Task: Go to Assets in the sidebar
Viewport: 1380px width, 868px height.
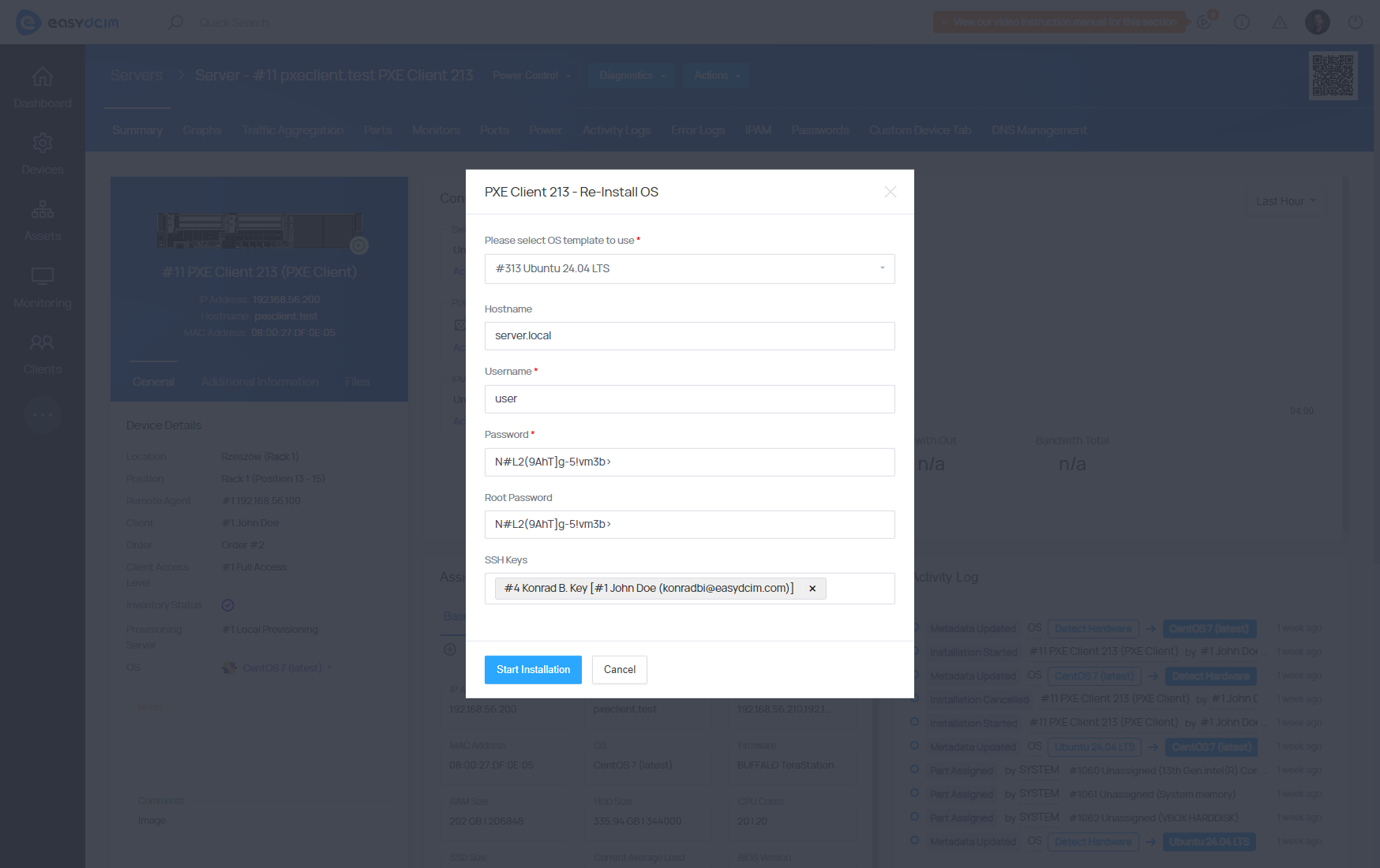Action: coord(43,220)
